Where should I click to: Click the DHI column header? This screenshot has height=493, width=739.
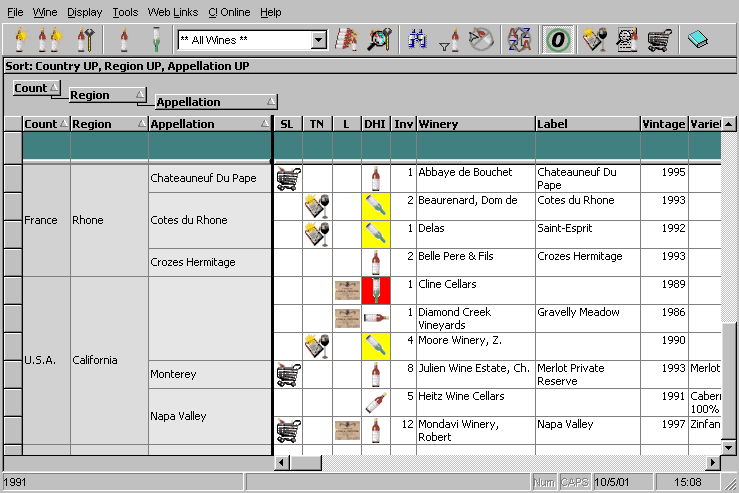pos(376,124)
